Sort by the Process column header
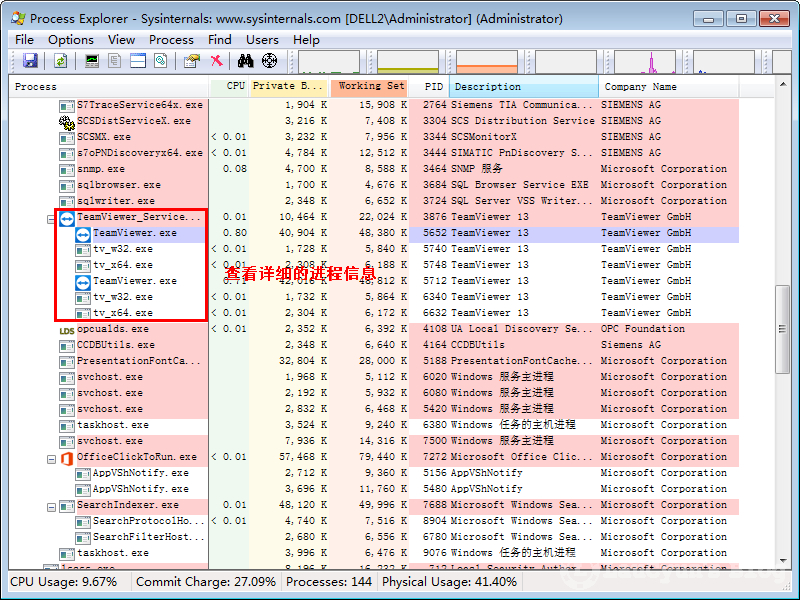The width and height of the screenshot is (800, 600). point(109,86)
